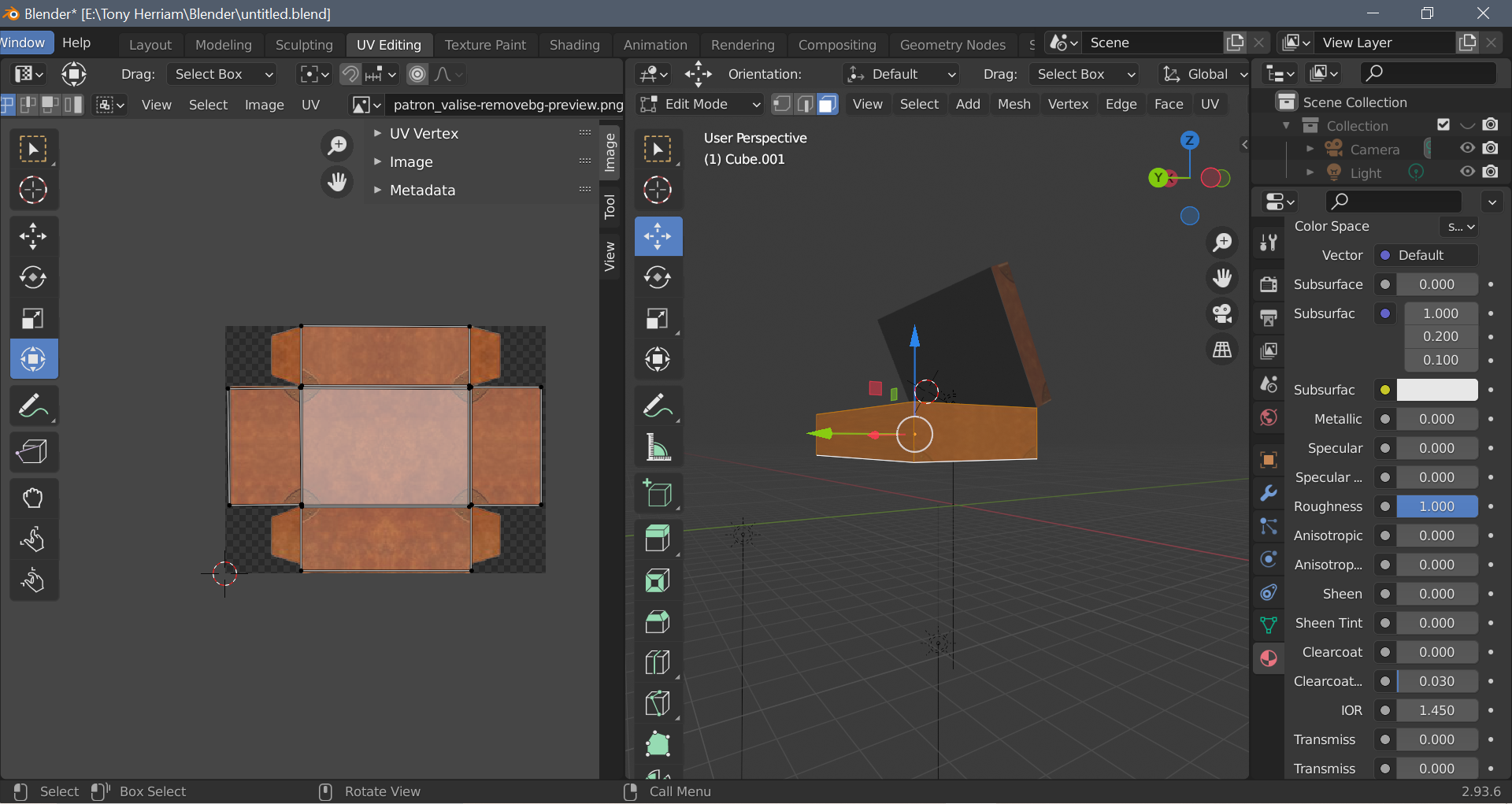Image resolution: width=1512 pixels, height=804 pixels.
Task: Select the Inset Faces tool
Action: coord(658,580)
